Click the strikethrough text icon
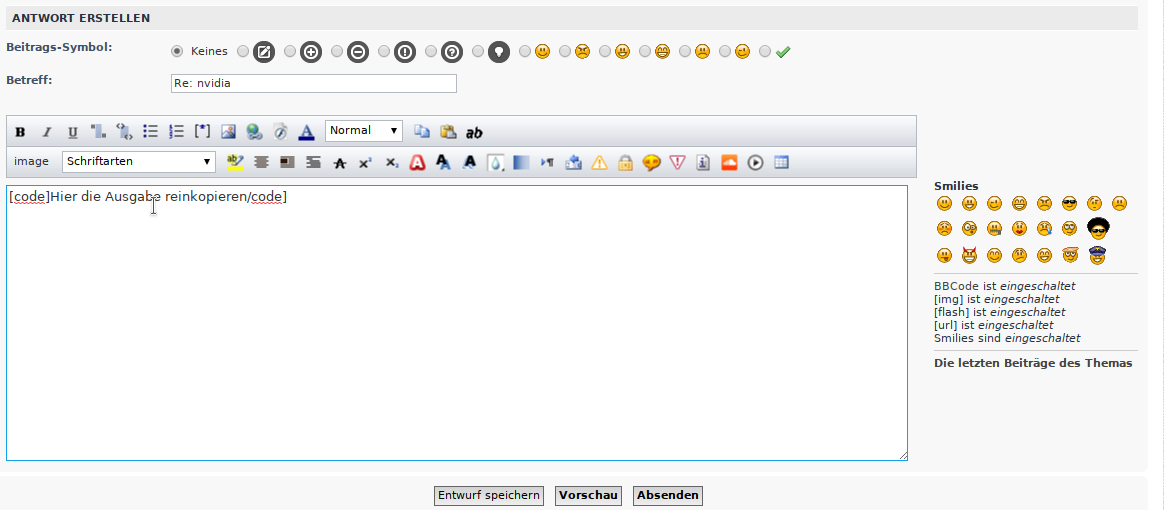Viewport: 1164px width, 510px height. pos(340,162)
